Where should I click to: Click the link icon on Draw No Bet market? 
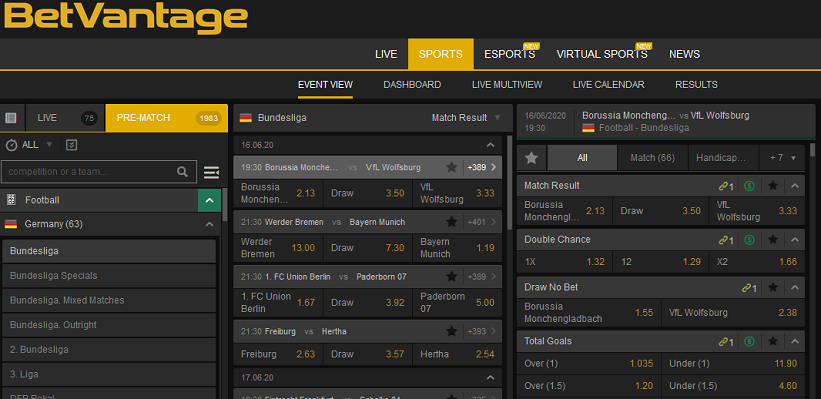[x=749, y=287]
